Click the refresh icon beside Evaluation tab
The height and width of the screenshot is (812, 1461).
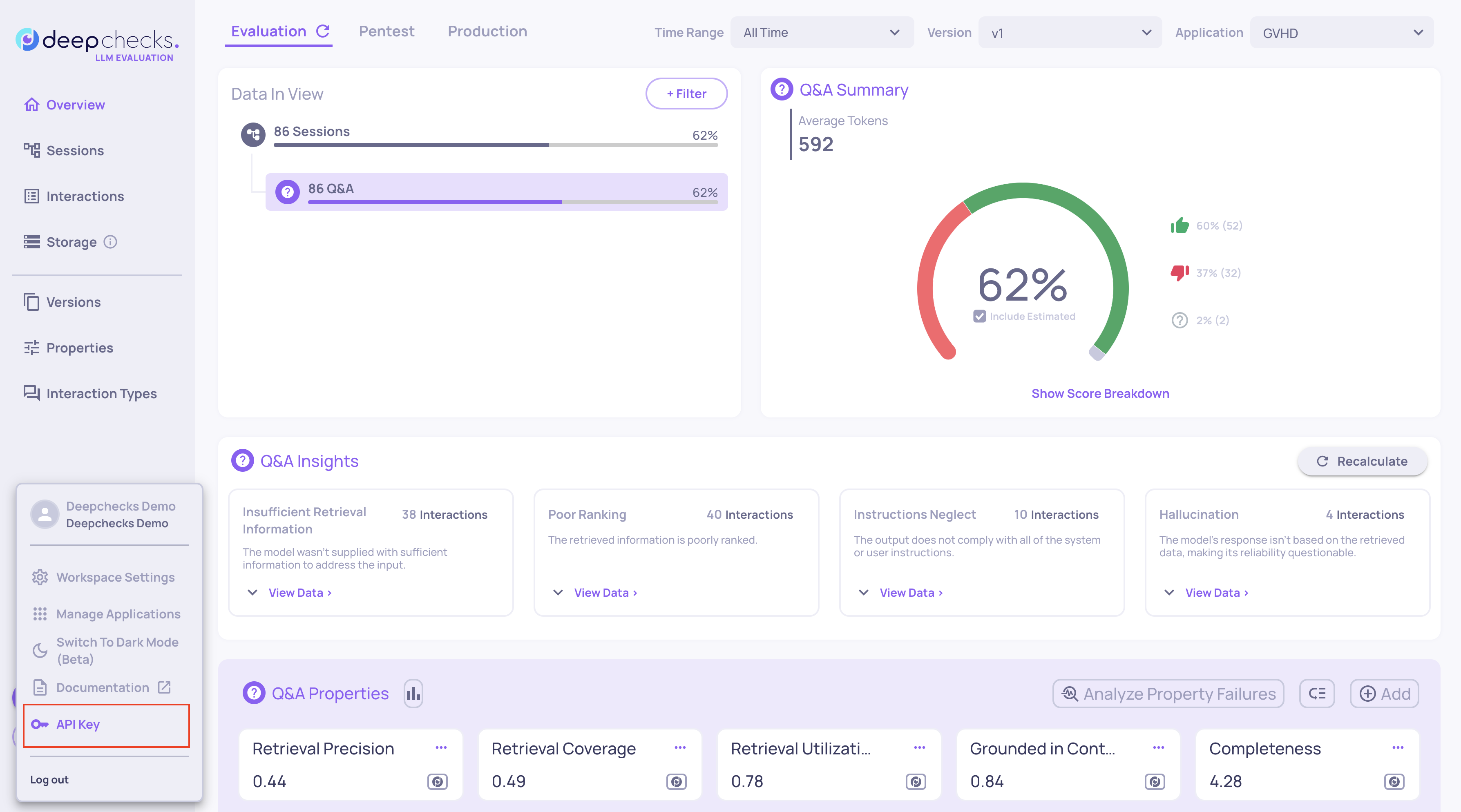coord(323,31)
